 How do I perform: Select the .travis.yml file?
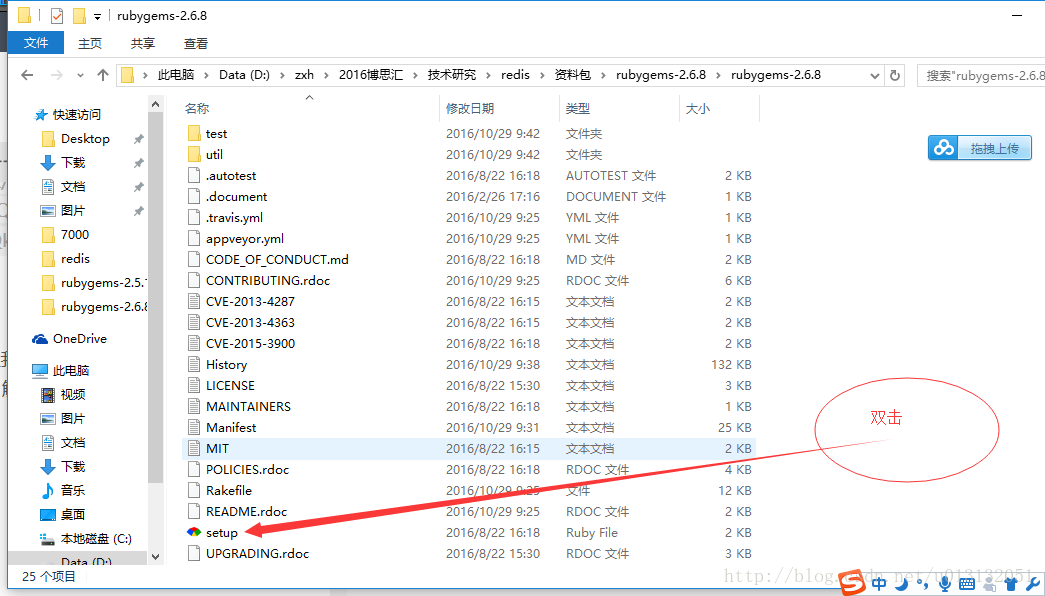(x=234, y=217)
